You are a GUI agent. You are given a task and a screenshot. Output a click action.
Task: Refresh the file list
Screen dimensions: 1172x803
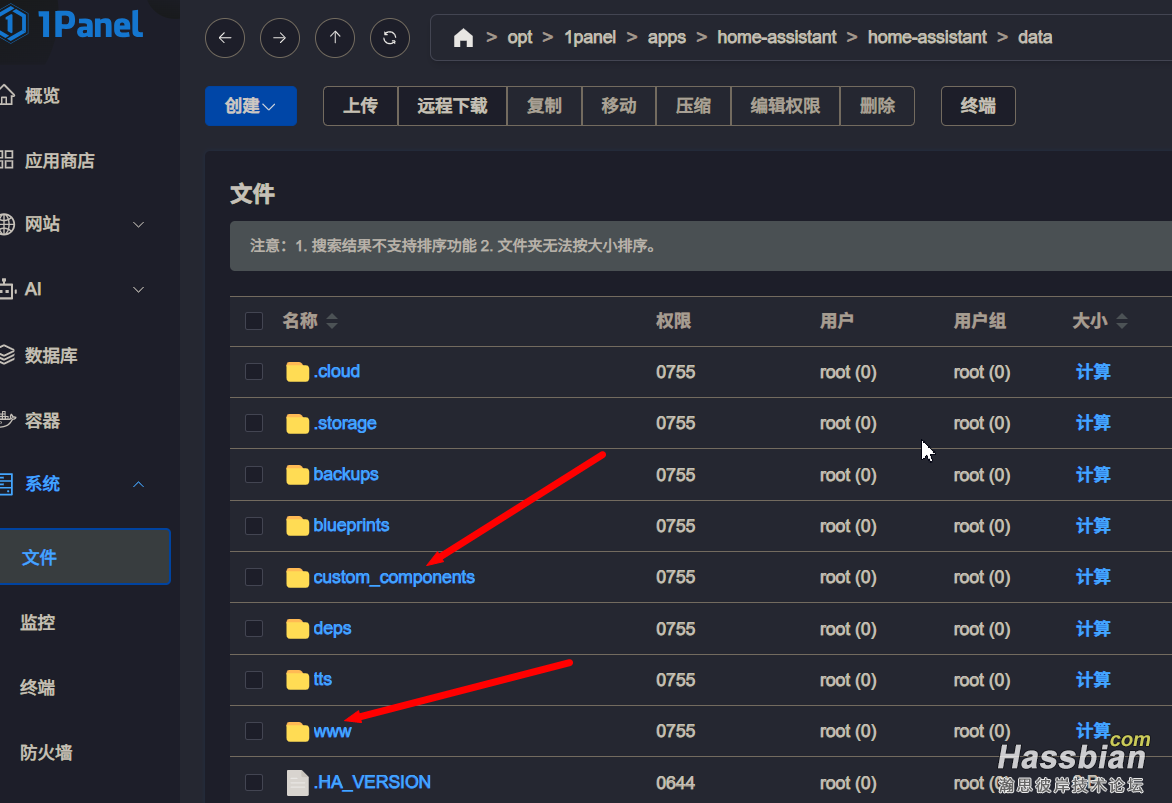click(389, 37)
